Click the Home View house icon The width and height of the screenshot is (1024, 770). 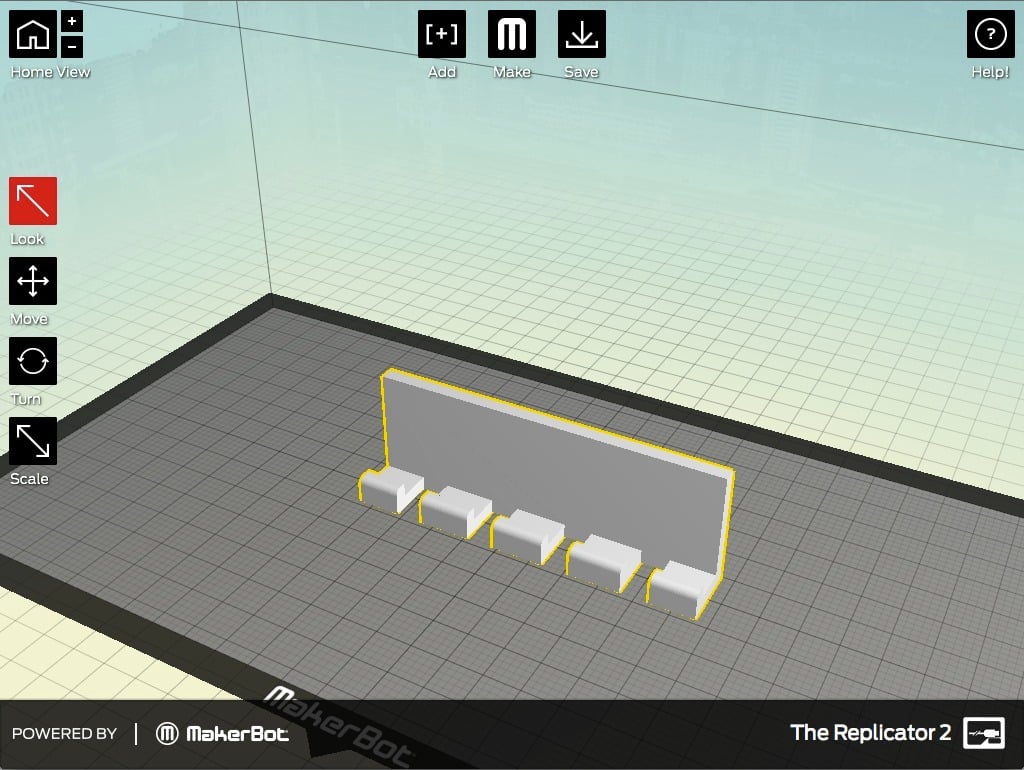click(33, 35)
